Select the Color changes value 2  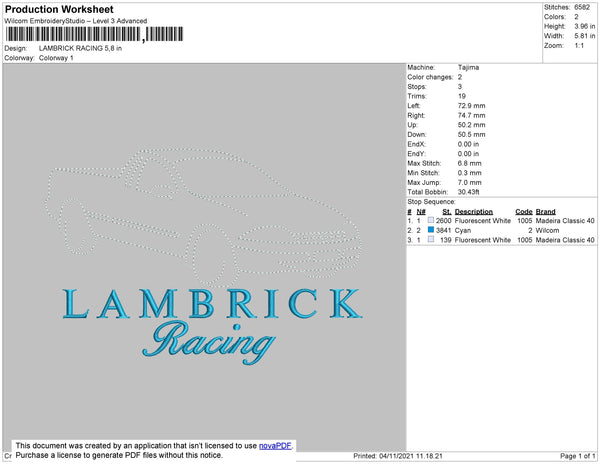point(460,77)
